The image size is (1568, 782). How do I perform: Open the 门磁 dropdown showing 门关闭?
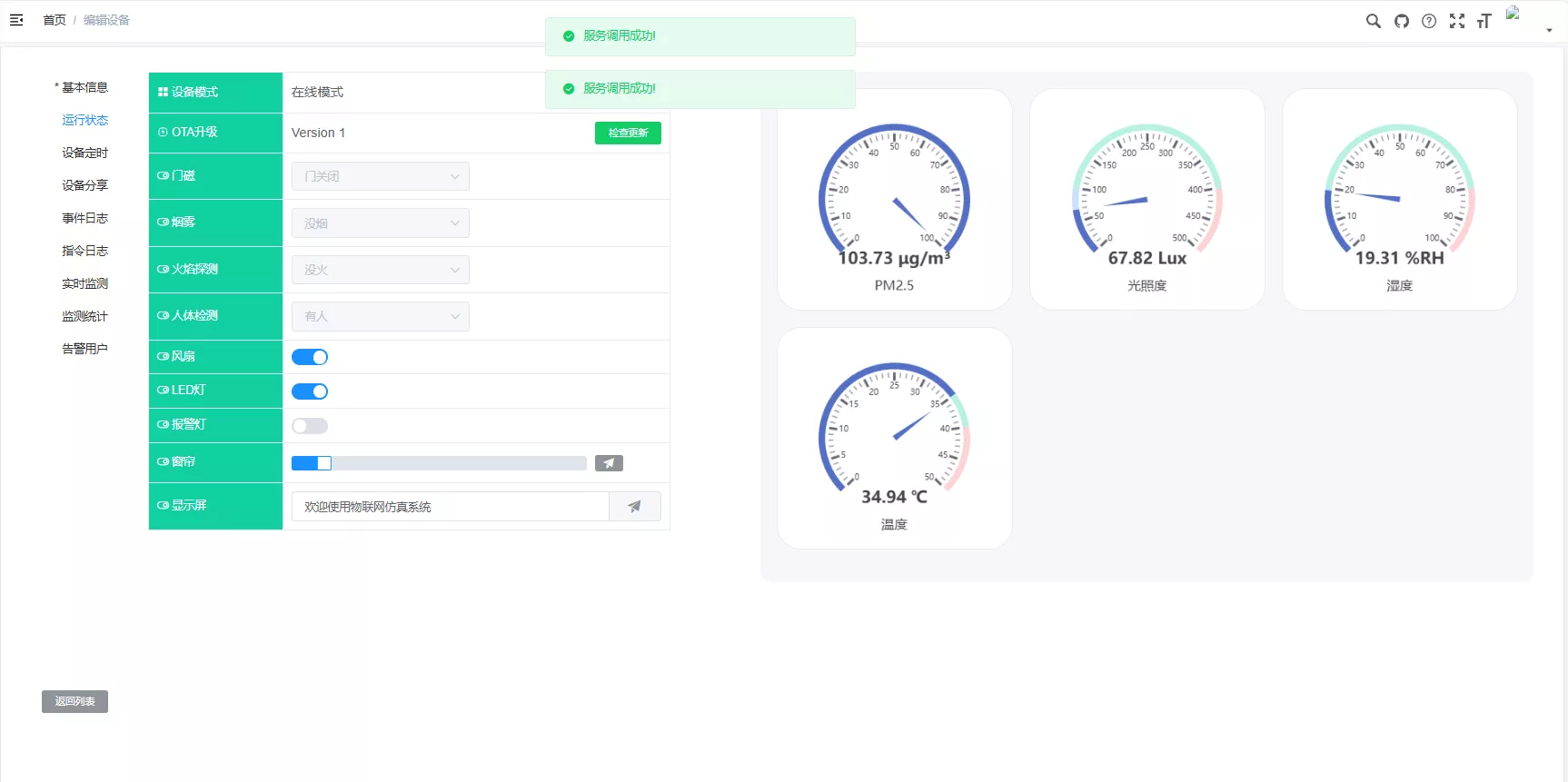(x=380, y=176)
